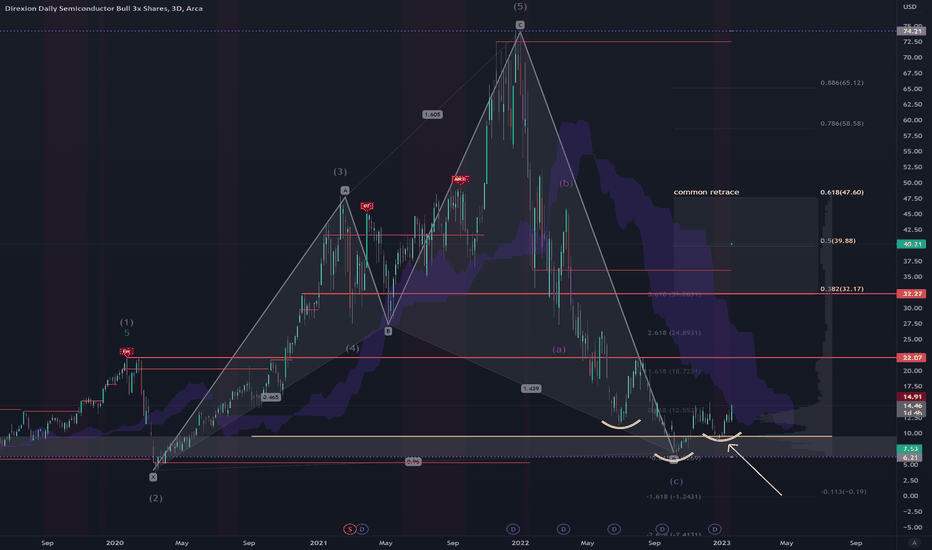This screenshot has width=932, height=550.
Task: Open the USD currency selector
Action: click(910, 7)
